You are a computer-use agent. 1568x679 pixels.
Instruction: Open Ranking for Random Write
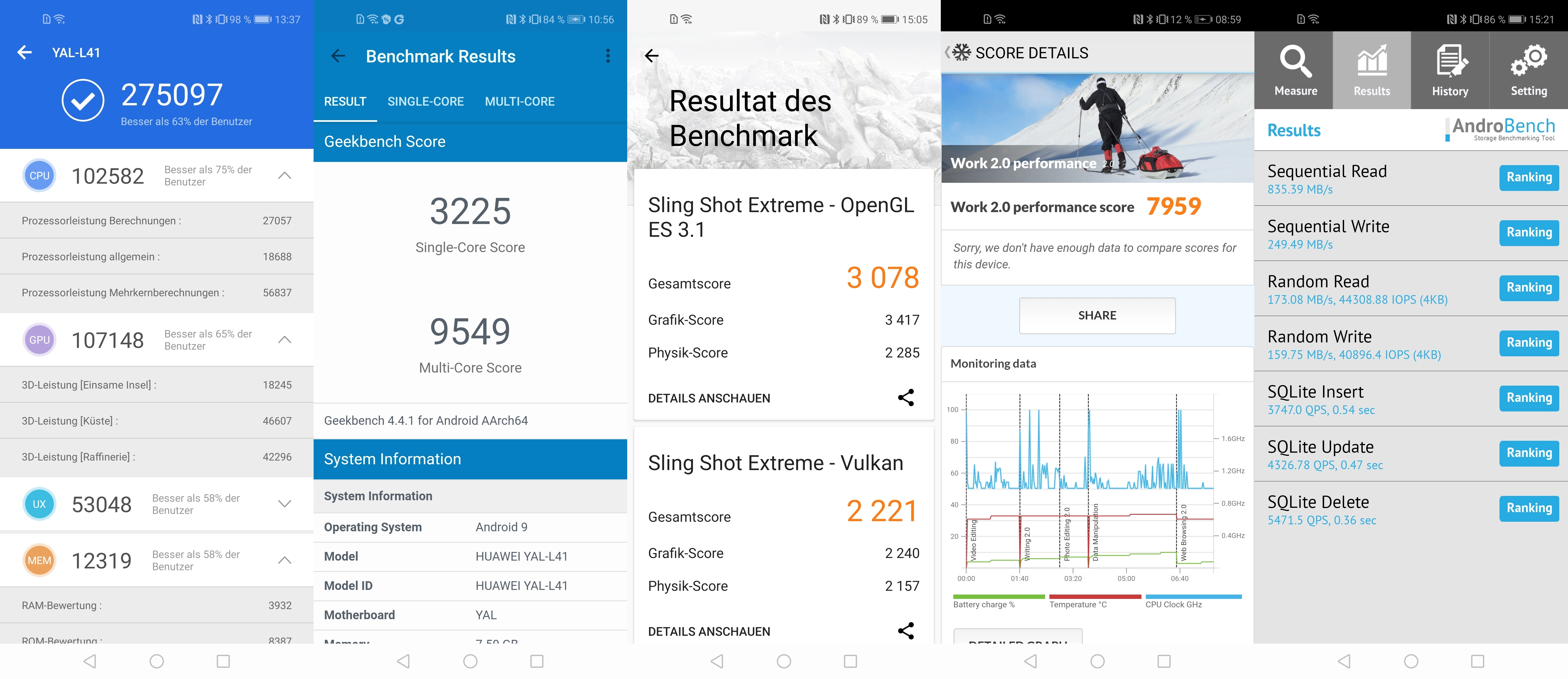1529,343
